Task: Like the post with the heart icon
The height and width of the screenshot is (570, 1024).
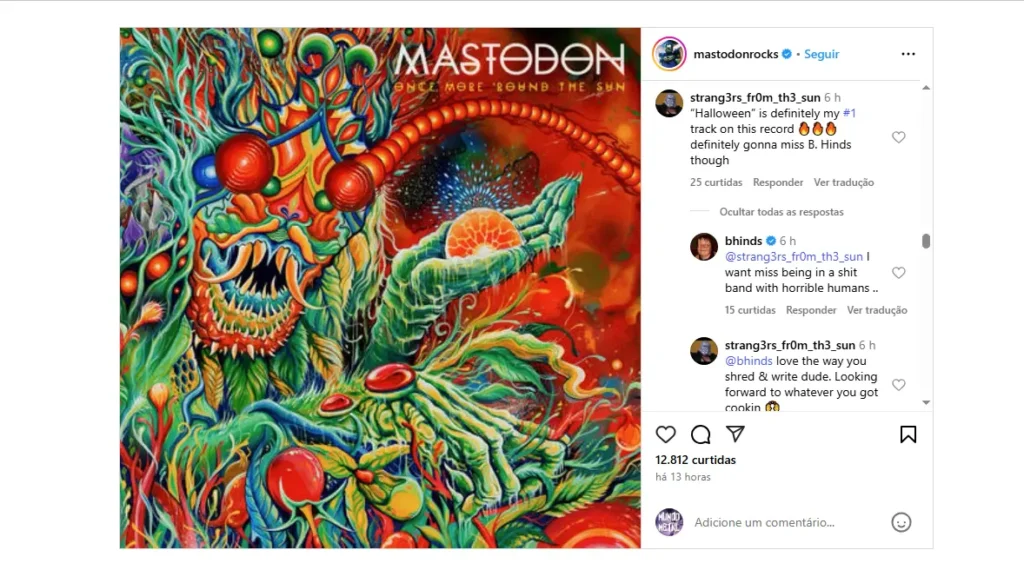Action: [x=665, y=434]
